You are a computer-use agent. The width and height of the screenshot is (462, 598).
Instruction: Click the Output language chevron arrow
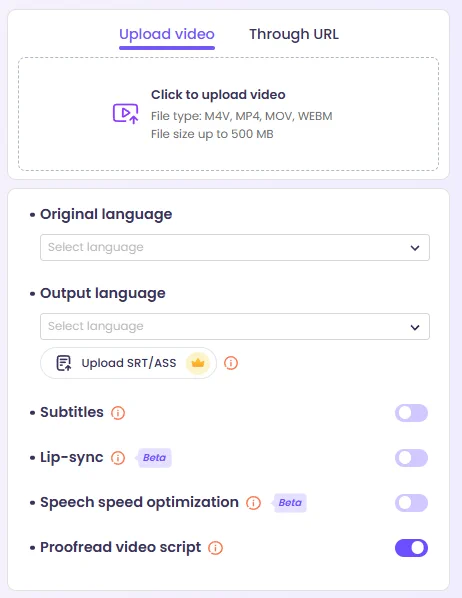click(x=415, y=327)
